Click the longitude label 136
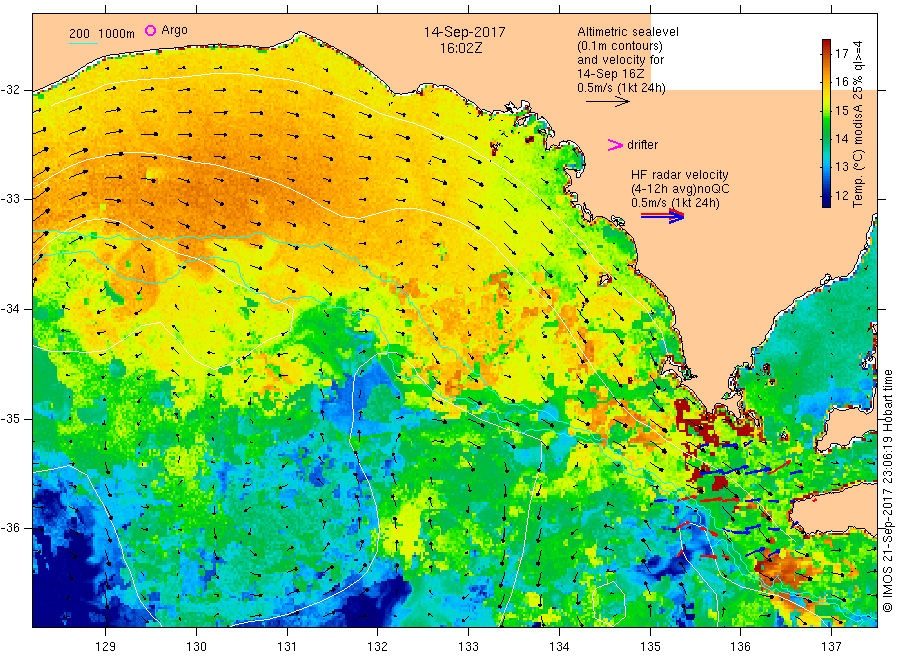900x660 pixels. tap(741, 647)
